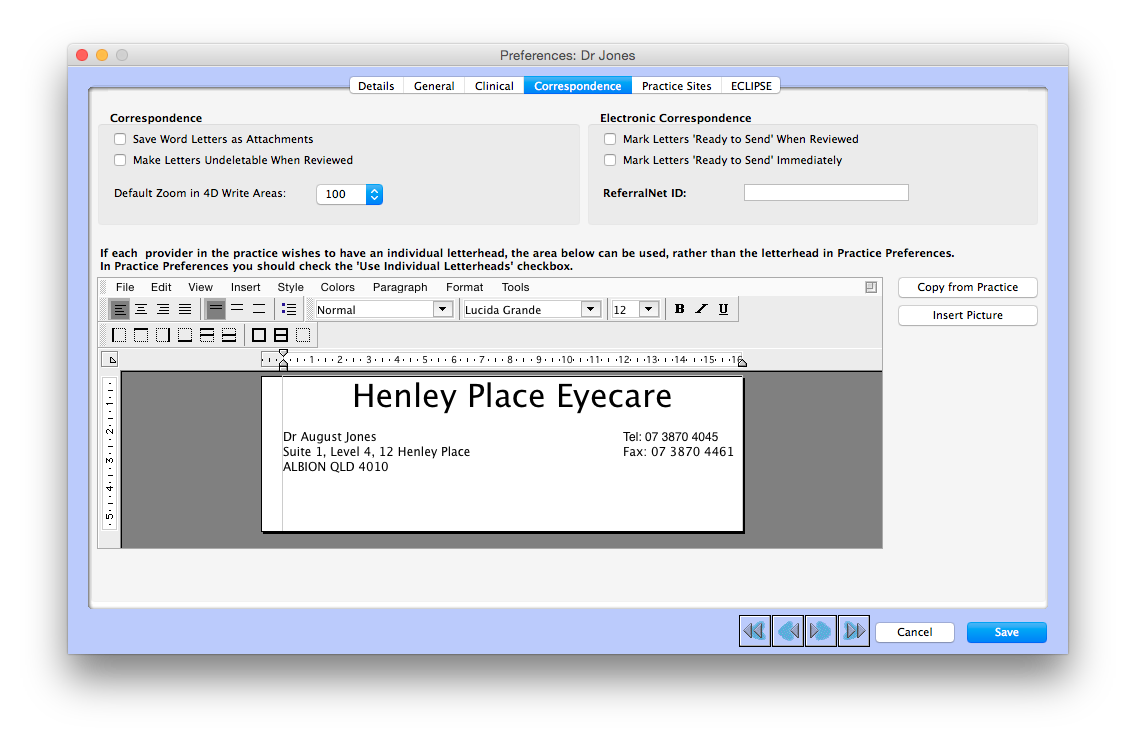Open the View menu in editor
1136x746 pixels.
click(x=201, y=287)
